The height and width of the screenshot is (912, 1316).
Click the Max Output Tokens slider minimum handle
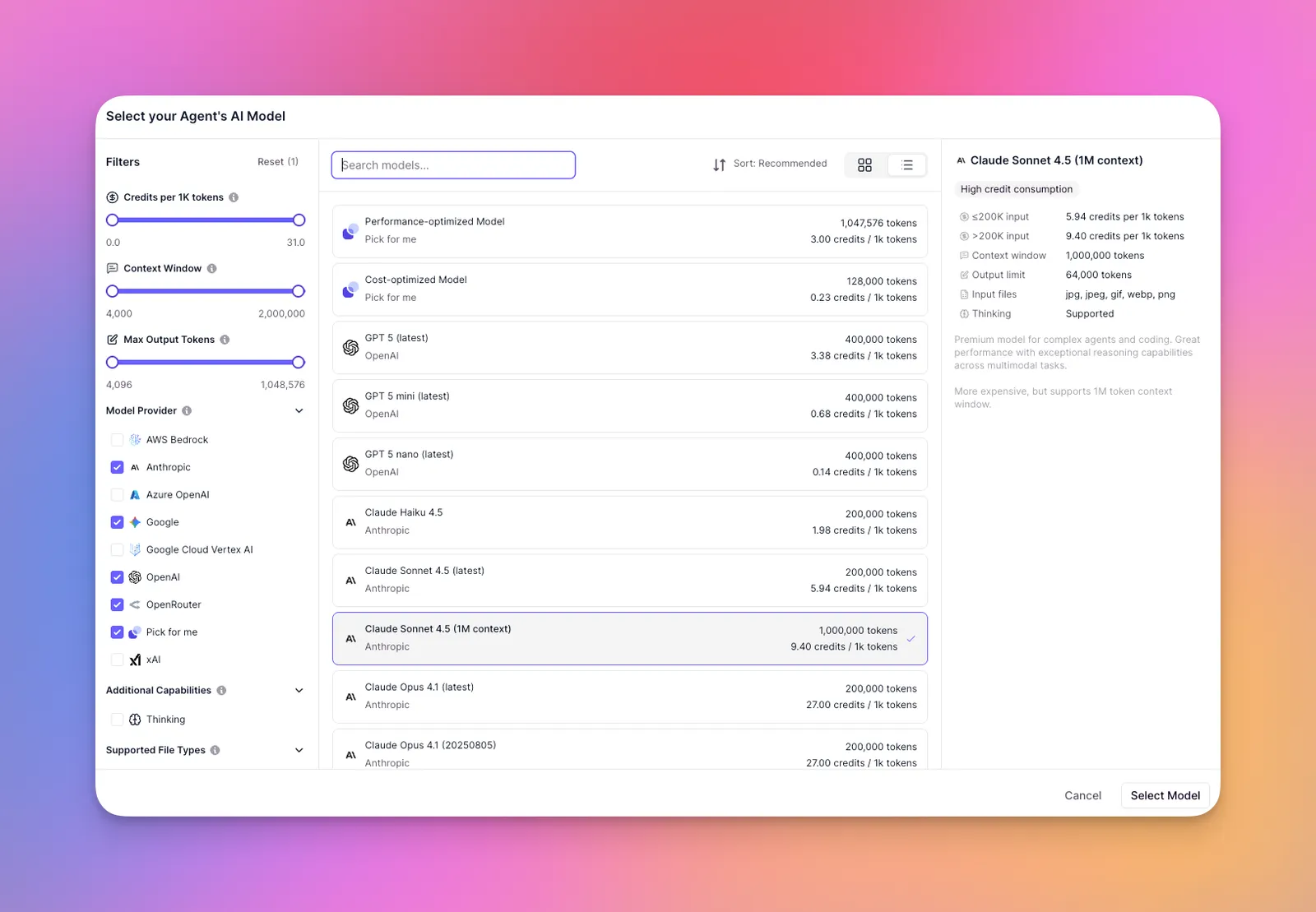pos(113,362)
